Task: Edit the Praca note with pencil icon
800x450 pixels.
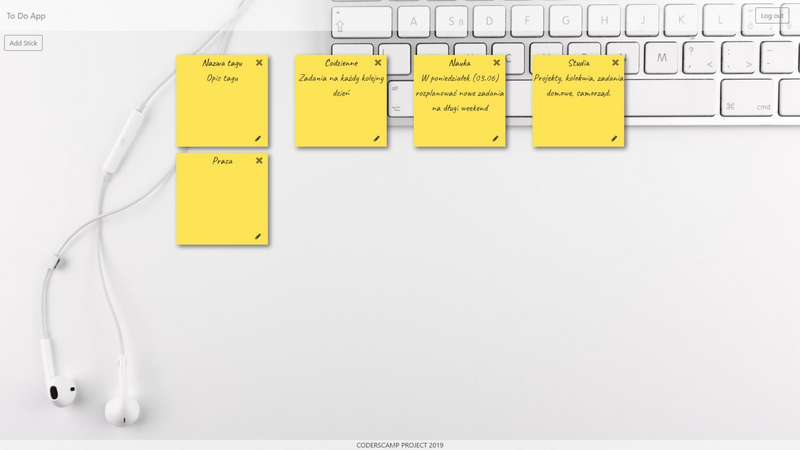Action: click(258, 237)
